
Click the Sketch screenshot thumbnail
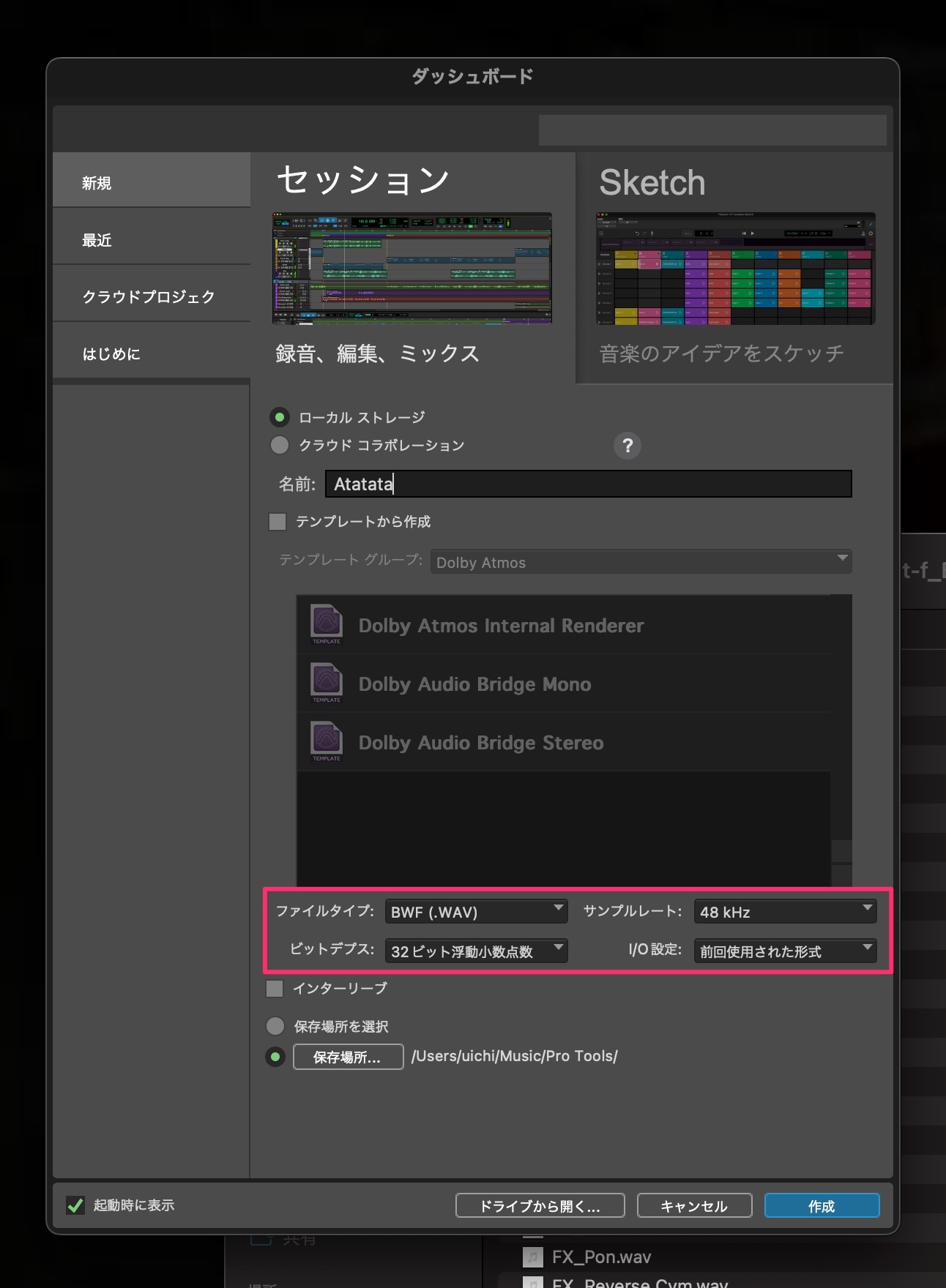(x=736, y=269)
